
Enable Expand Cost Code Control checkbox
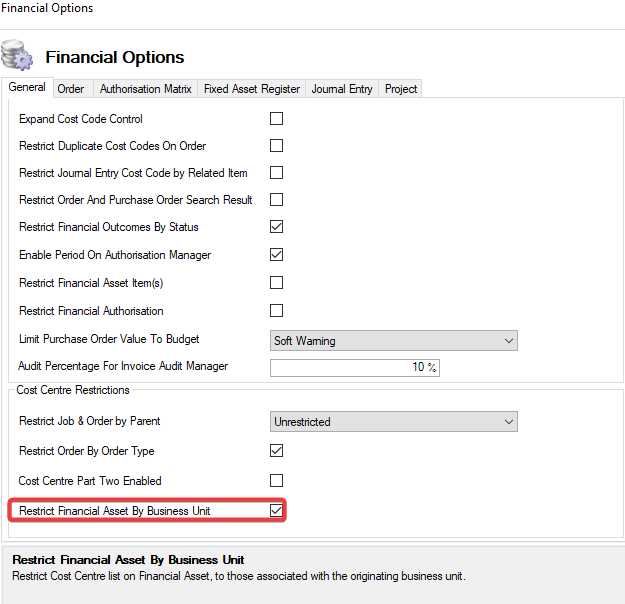[x=277, y=119]
